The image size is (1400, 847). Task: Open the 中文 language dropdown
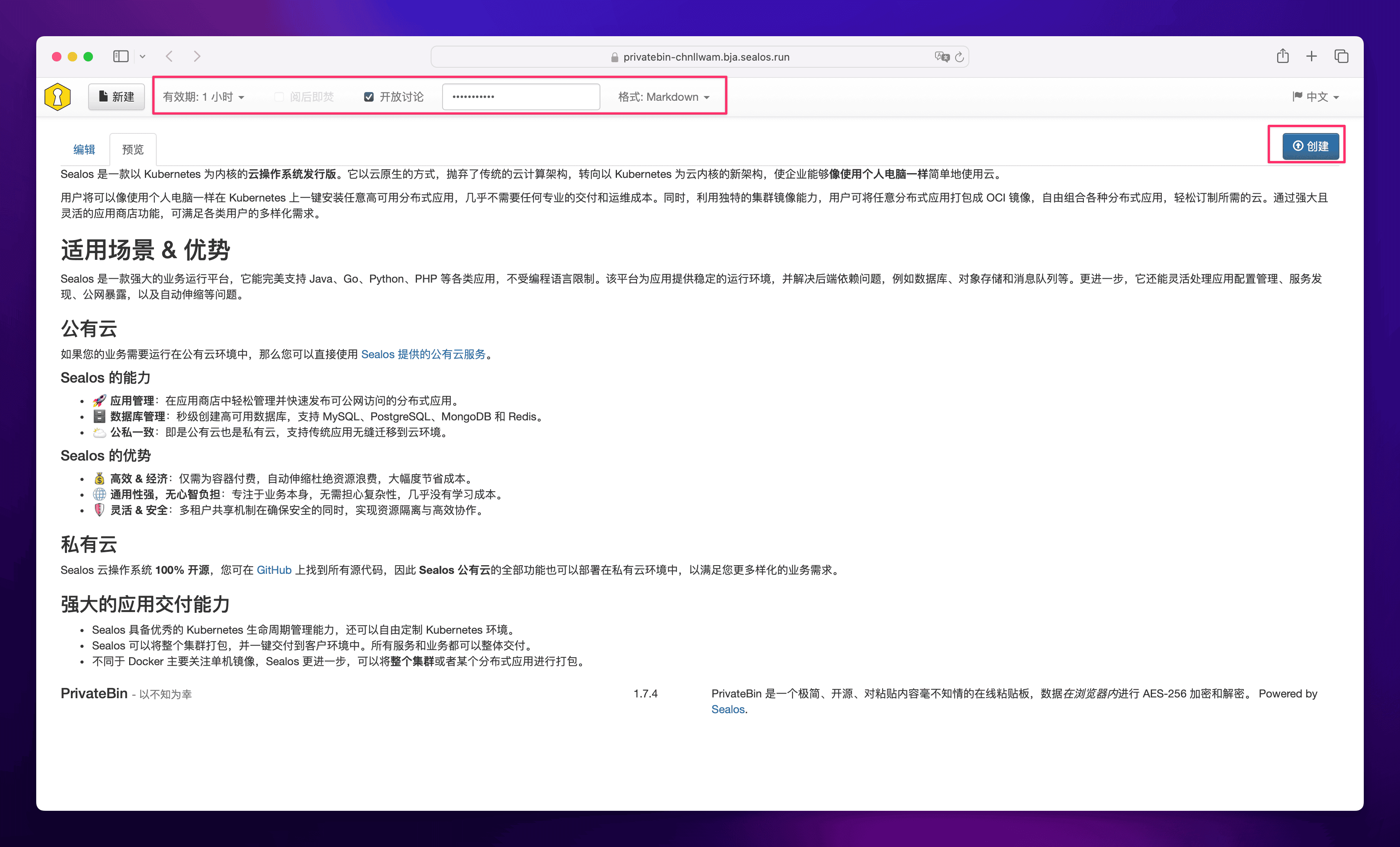[1316, 96]
